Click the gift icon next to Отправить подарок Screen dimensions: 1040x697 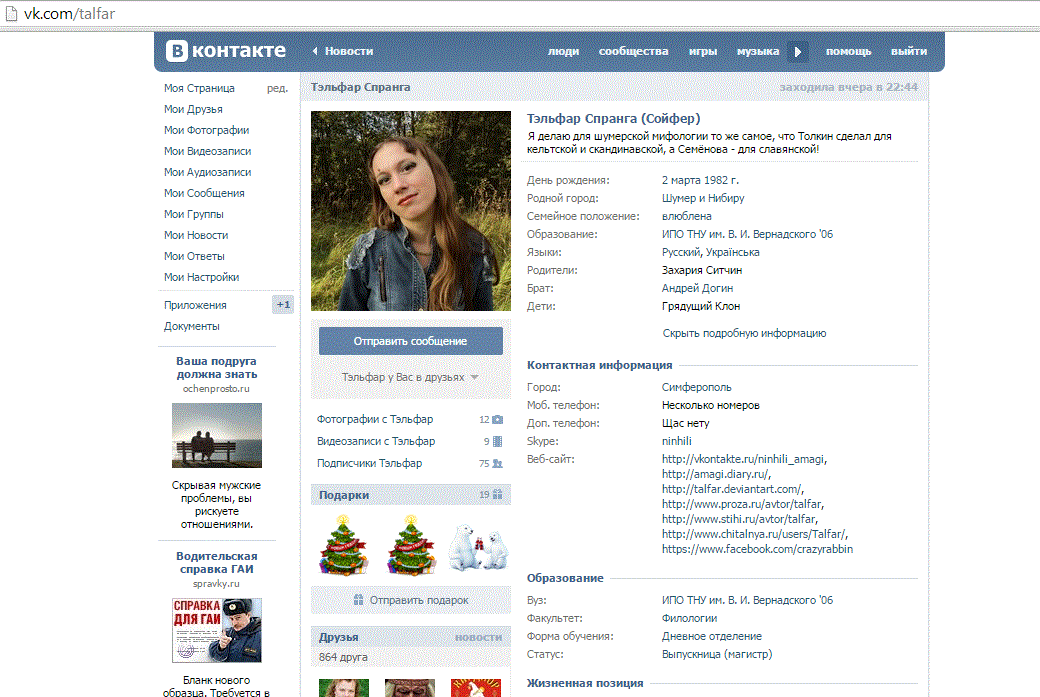358,600
